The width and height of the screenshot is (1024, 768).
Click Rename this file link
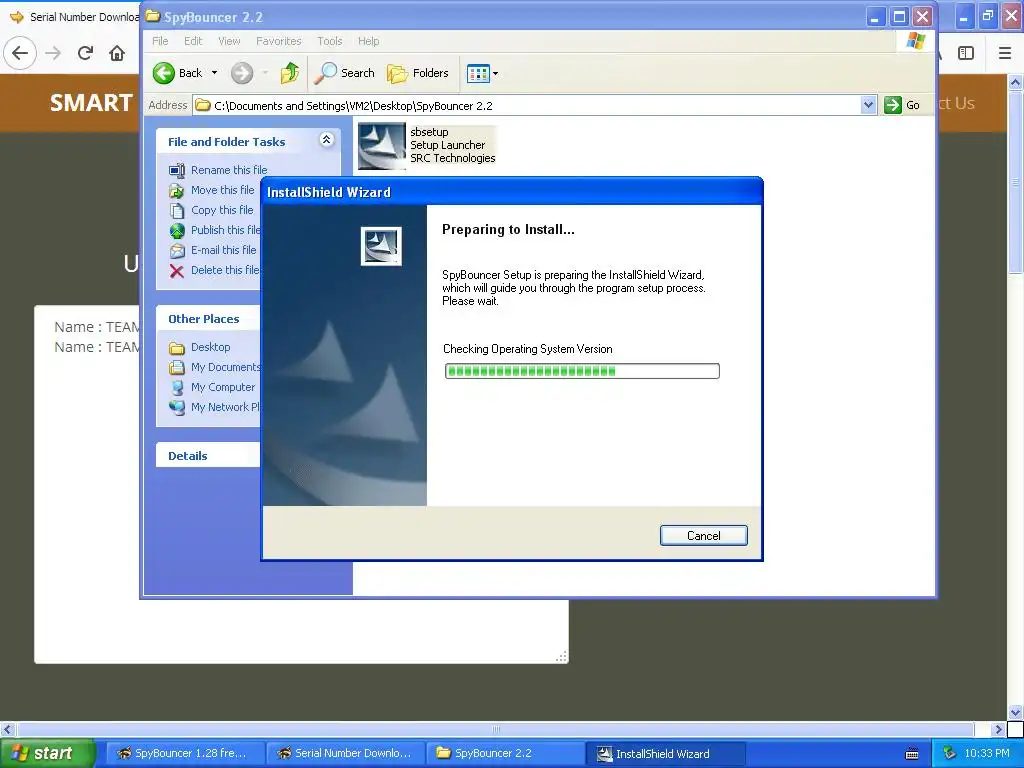pyautogui.click(x=229, y=170)
